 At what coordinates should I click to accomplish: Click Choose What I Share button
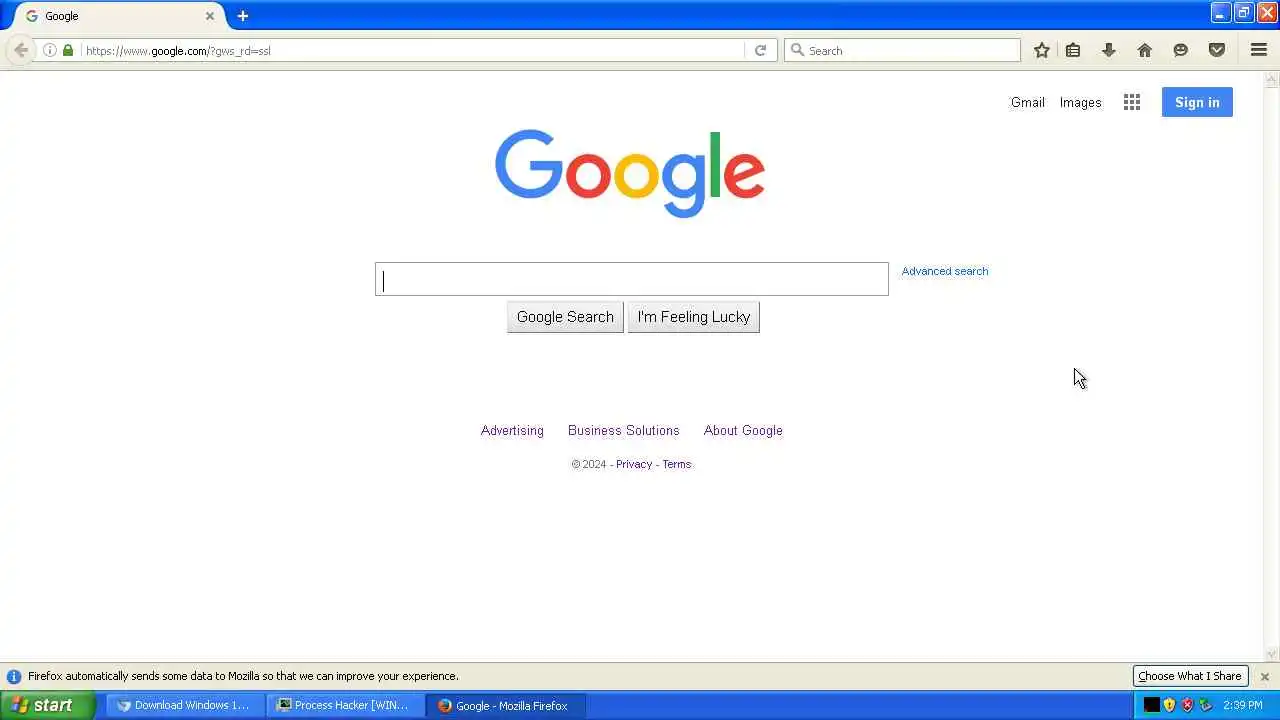point(1189,677)
